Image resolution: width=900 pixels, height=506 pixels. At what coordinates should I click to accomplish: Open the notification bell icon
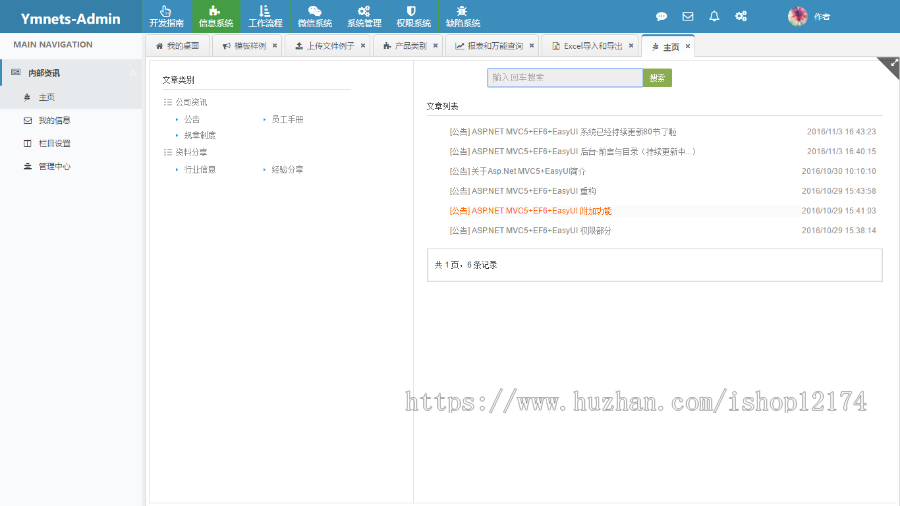click(x=714, y=16)
